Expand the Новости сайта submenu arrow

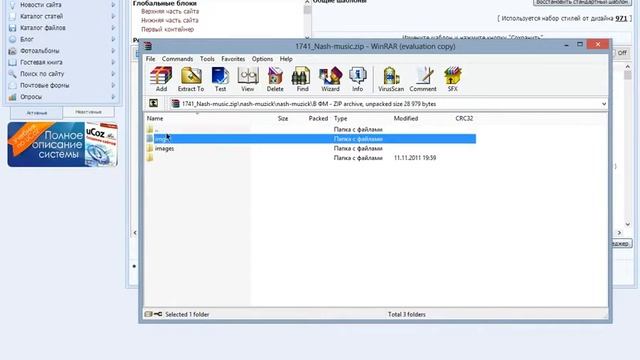tap(113, 5)
